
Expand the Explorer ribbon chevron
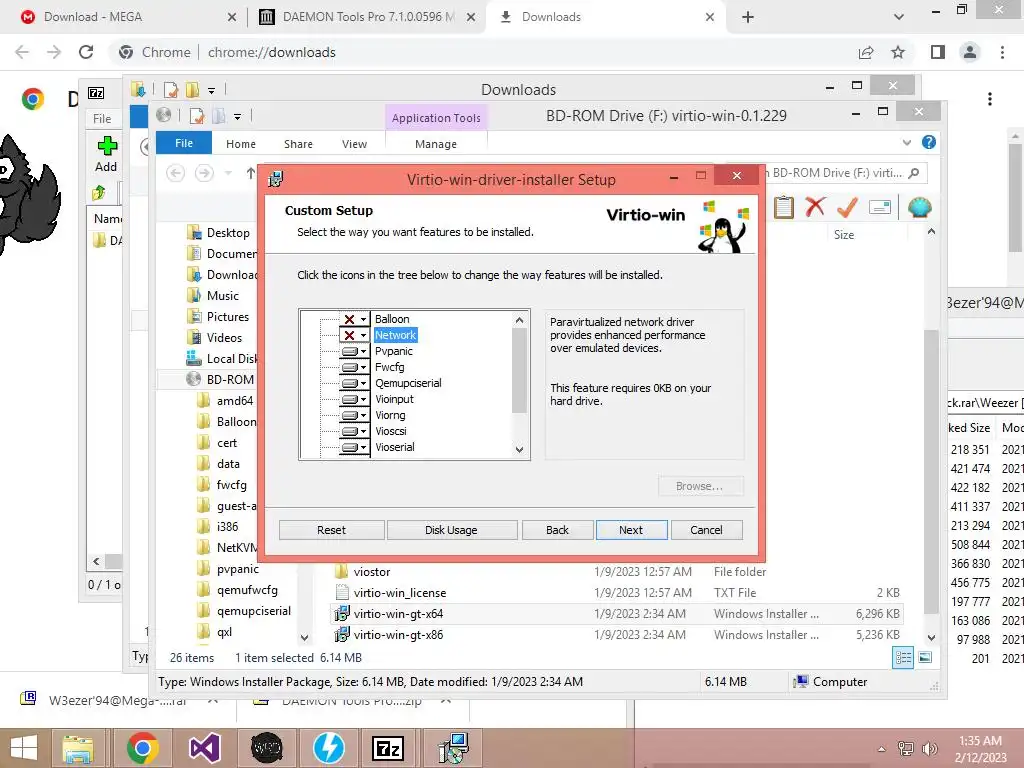(906, 142)
